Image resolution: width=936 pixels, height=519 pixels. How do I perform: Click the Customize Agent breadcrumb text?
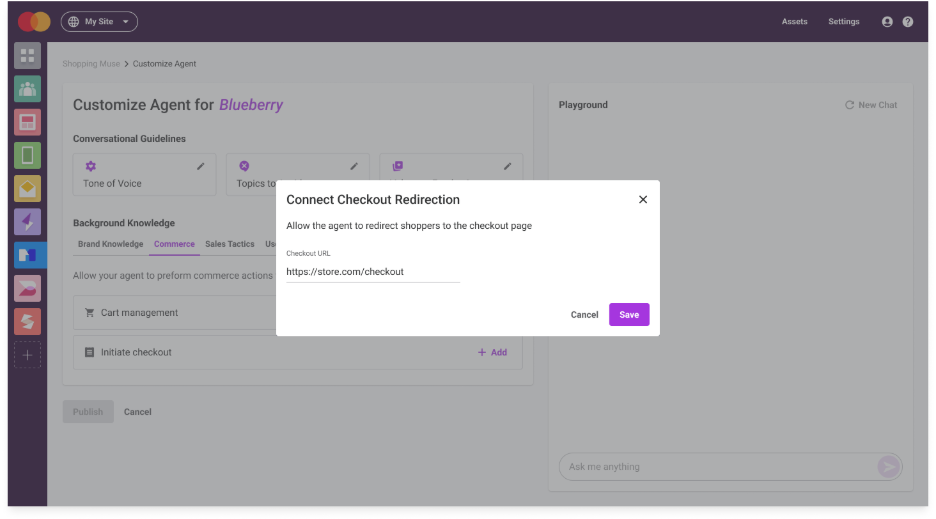pyautogui.click(x=164, y=64)
